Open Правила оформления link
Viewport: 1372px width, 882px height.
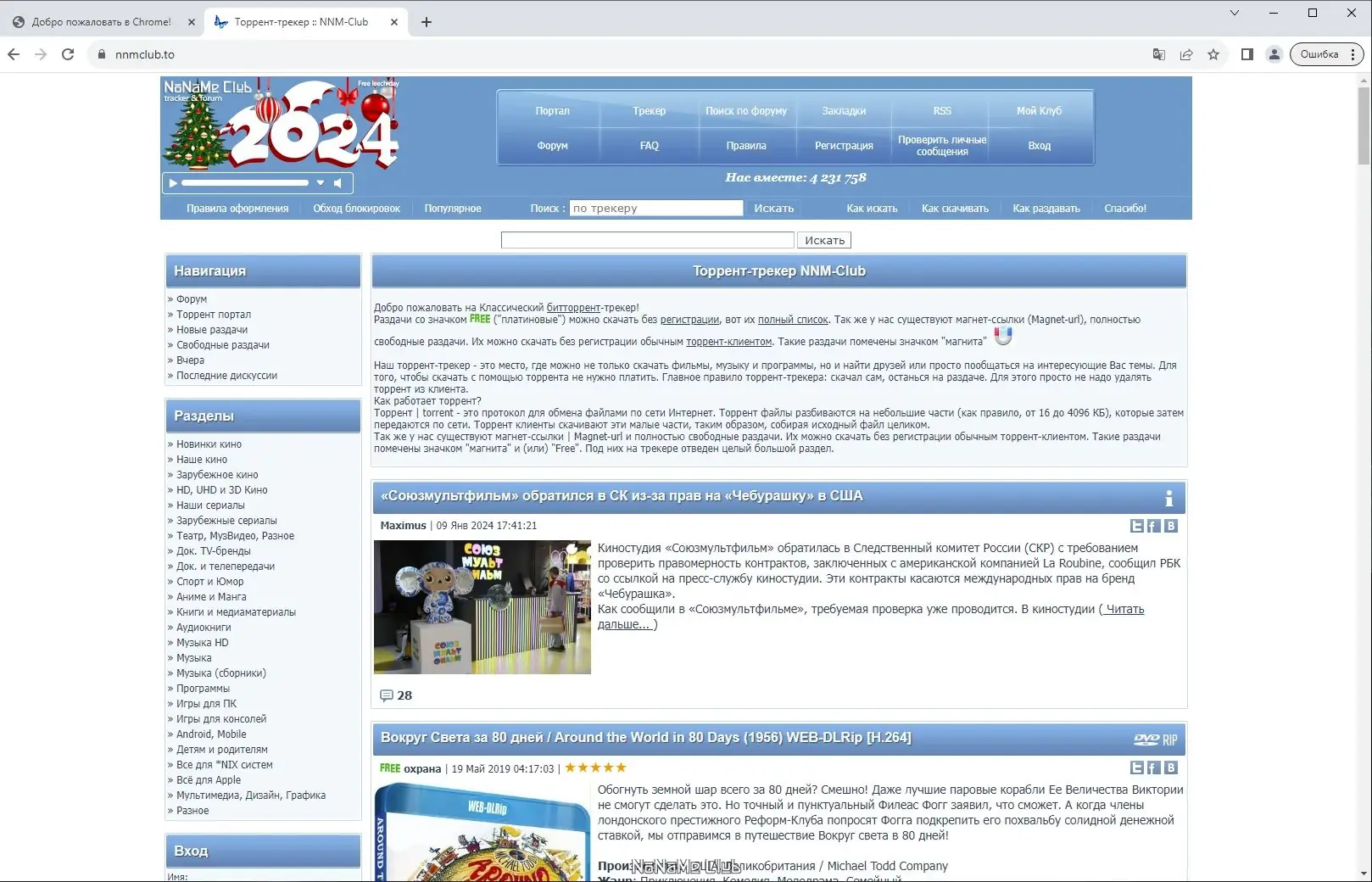[x=237, y=209]
